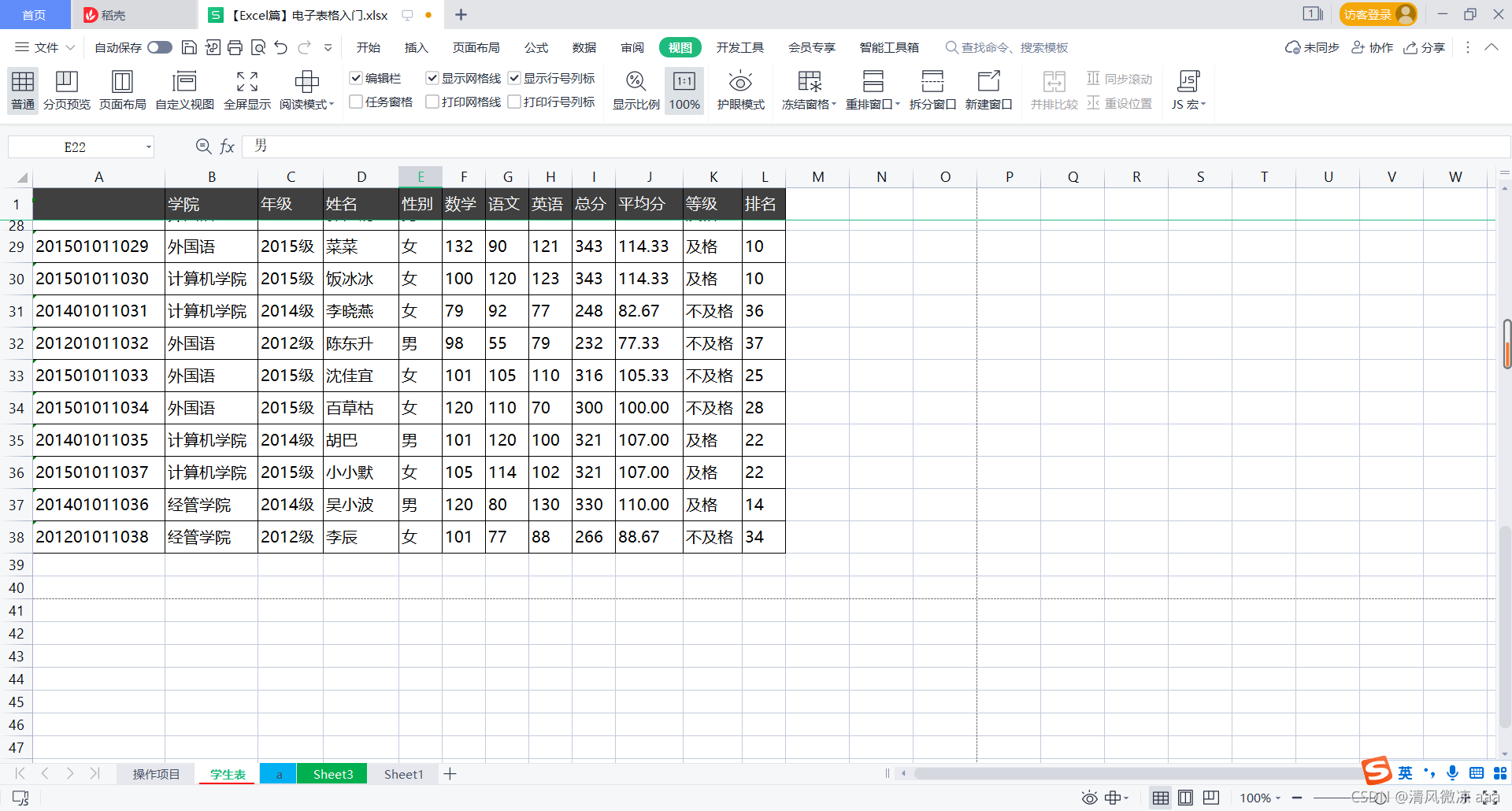Screen dimensions: 1512x811
Task: Open 分页预览 page break preview
Action: click(x=67, y=91)
